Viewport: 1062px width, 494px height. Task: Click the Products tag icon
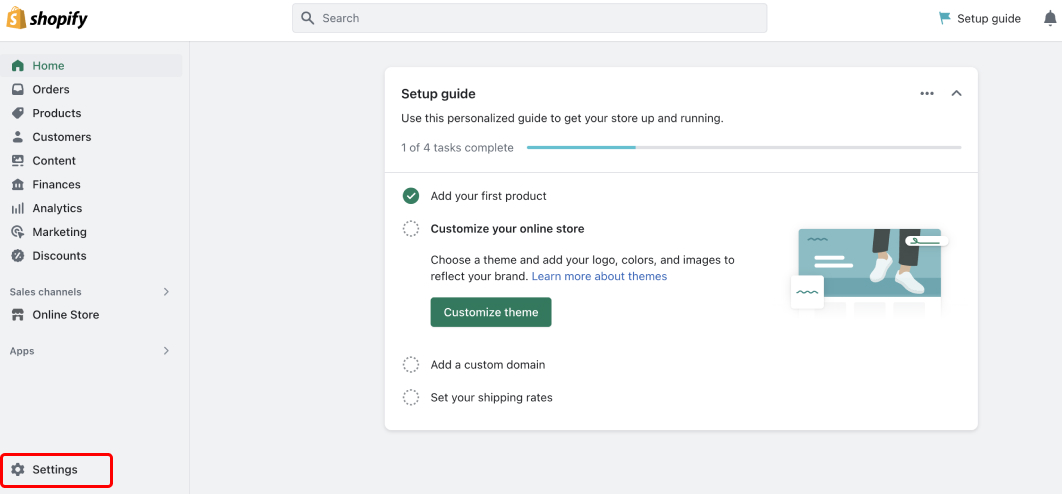18,113
